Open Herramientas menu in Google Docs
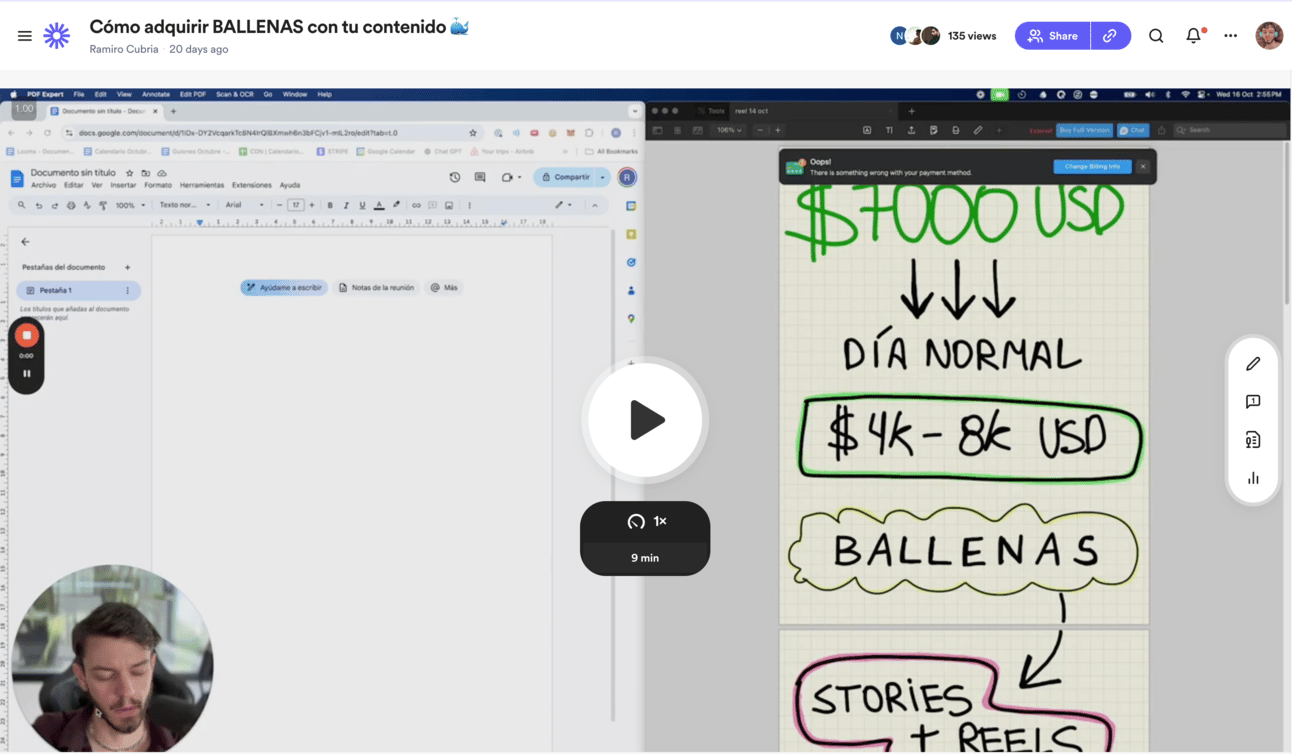 coord(202,185)
